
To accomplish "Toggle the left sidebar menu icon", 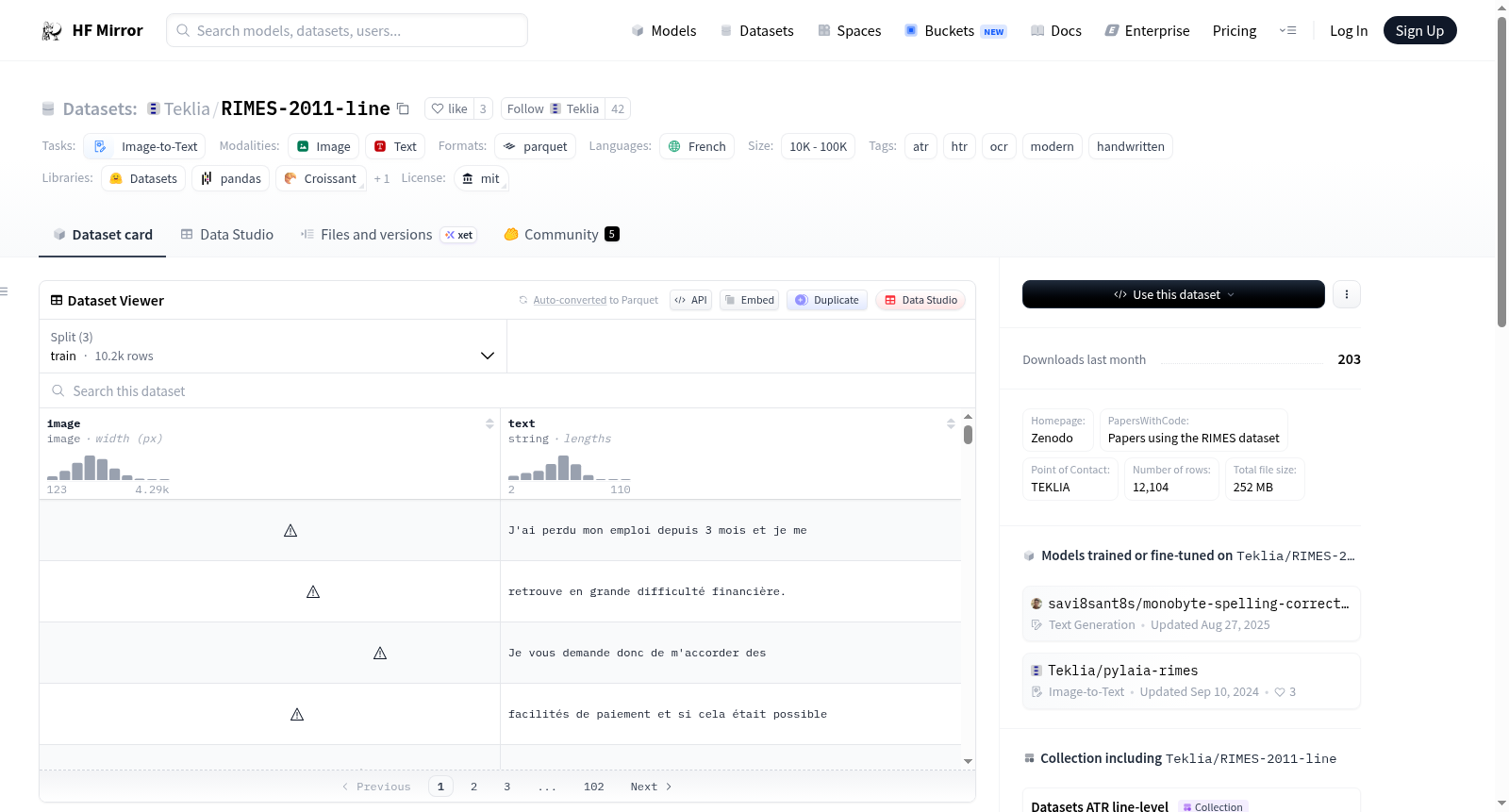I will tap(5, 291).
